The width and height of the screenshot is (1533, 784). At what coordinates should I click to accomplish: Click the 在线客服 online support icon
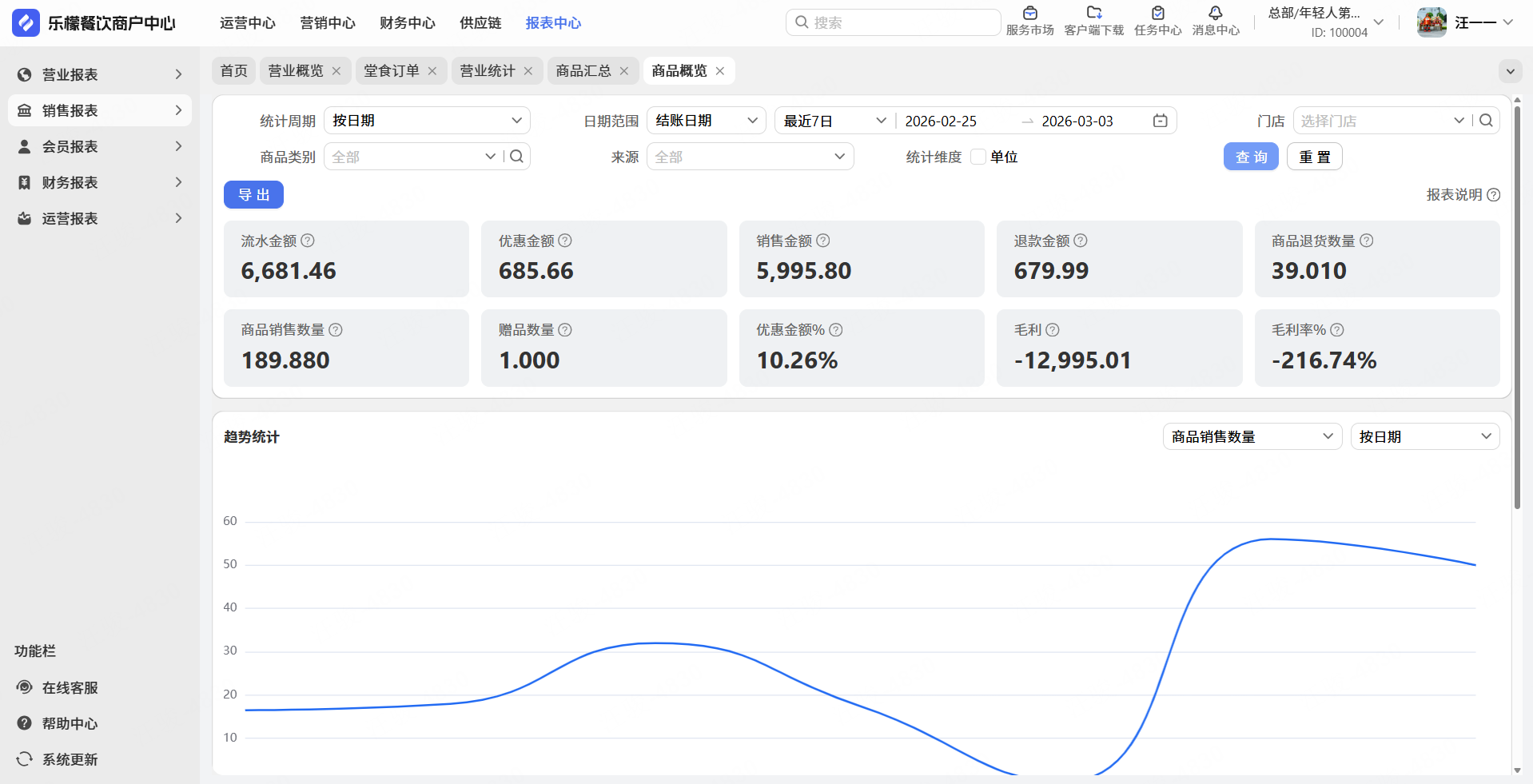[x=25, y=687]
